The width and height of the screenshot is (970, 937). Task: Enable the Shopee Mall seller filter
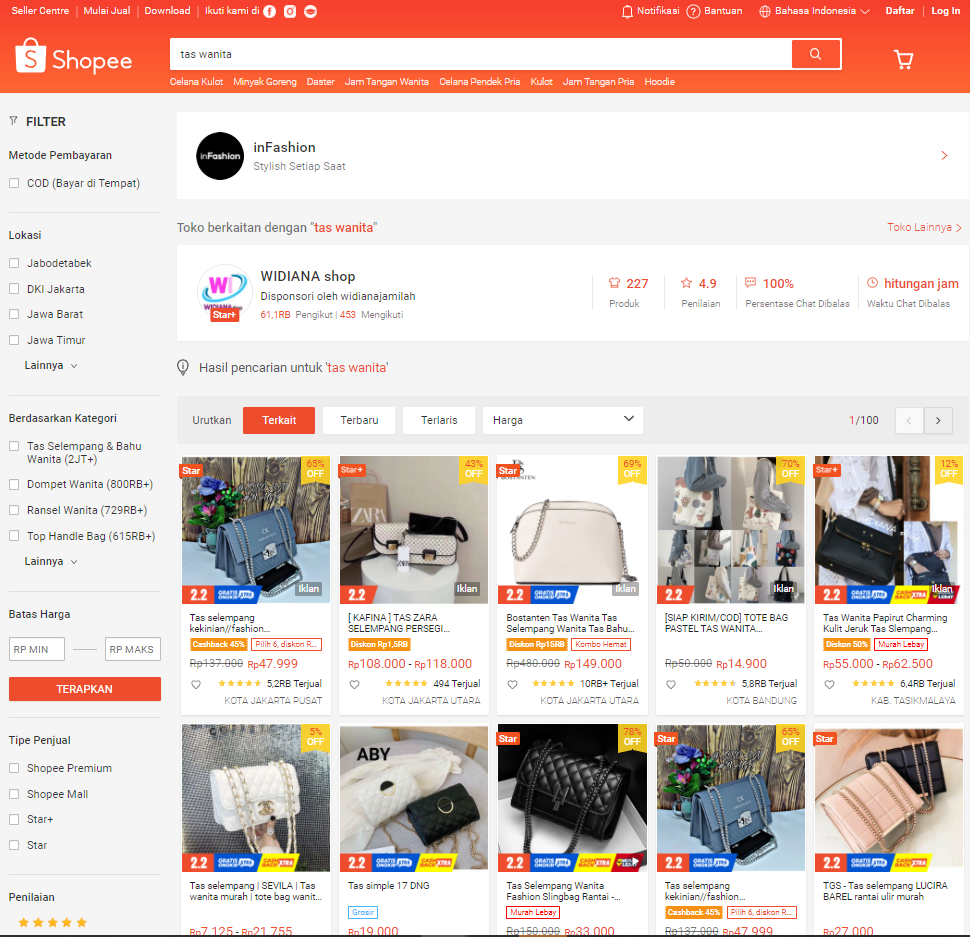click(x=14, y=794)
